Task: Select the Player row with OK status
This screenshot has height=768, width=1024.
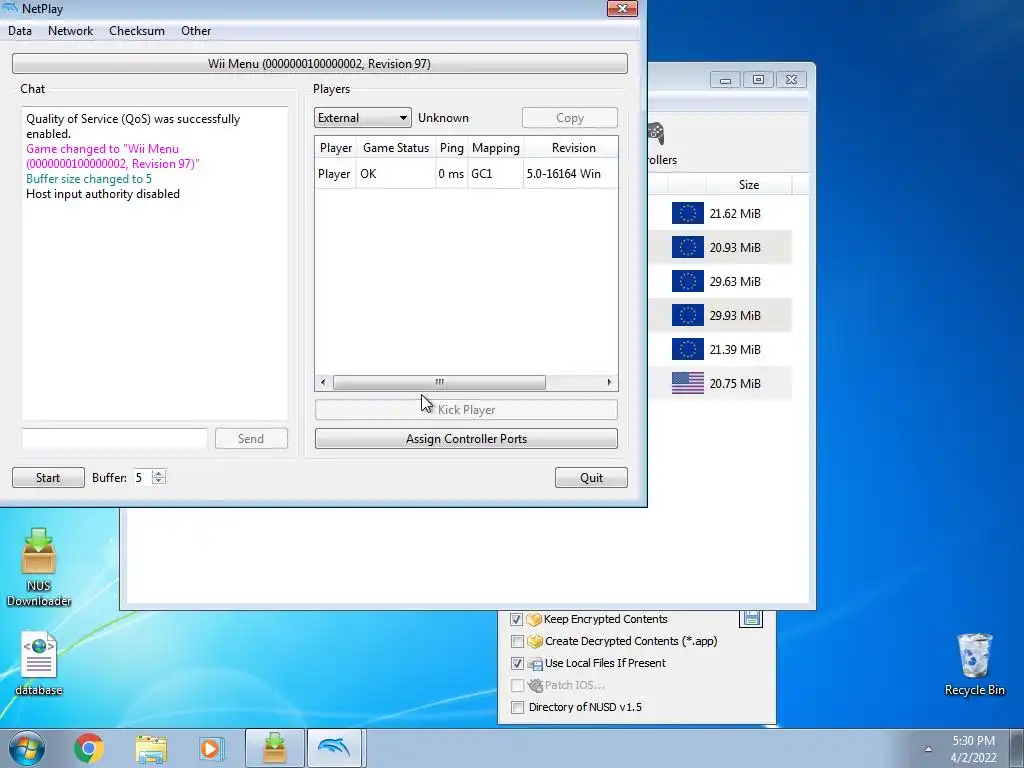Action: pos(466,174)
